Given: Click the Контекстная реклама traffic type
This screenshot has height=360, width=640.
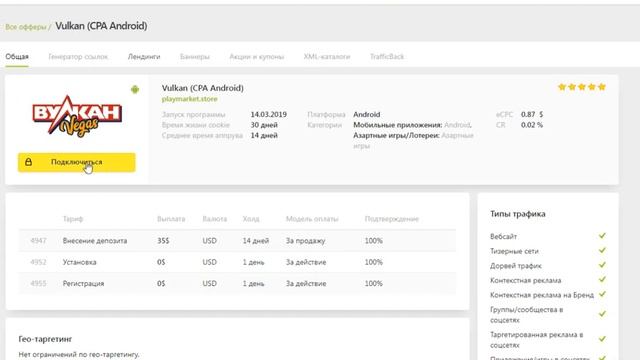Looking at the screenshot, I should pos(526,280).
